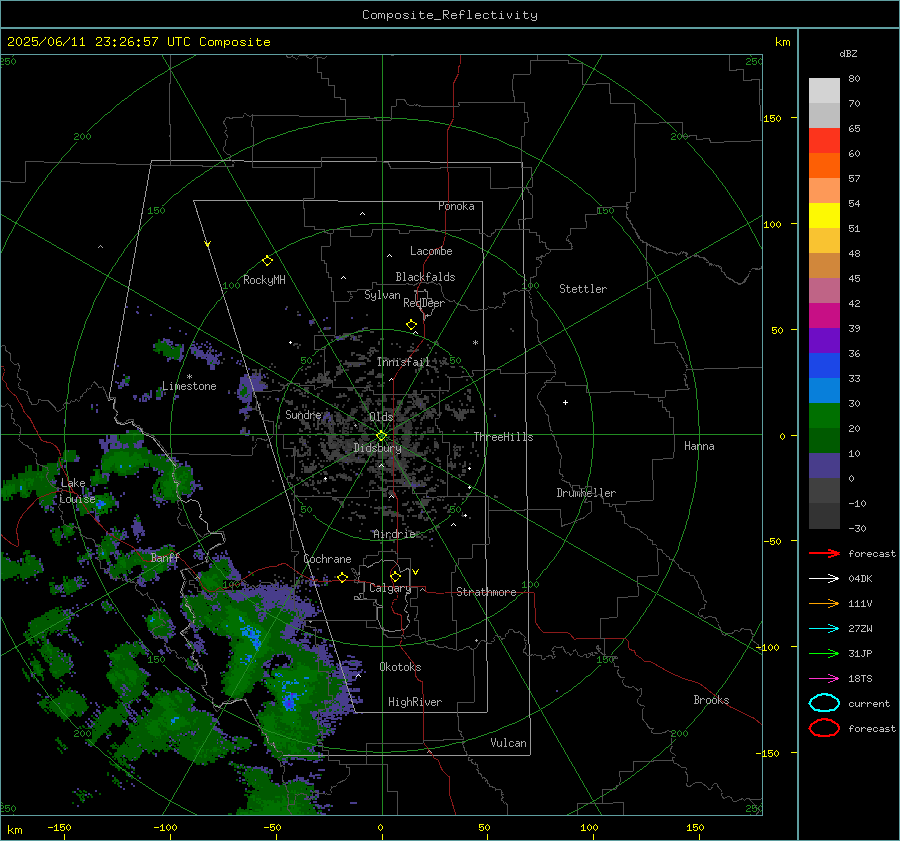Pick the red 65-60 dBZ legend swatch
The height and width of the screenshot is (841, 900).
(824, 141)
